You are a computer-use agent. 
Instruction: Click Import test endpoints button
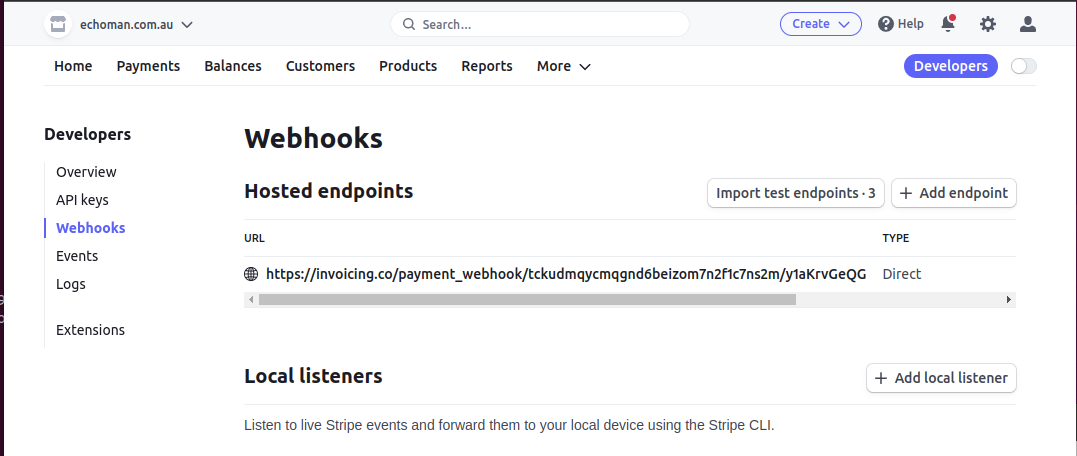tap(795, 193)
